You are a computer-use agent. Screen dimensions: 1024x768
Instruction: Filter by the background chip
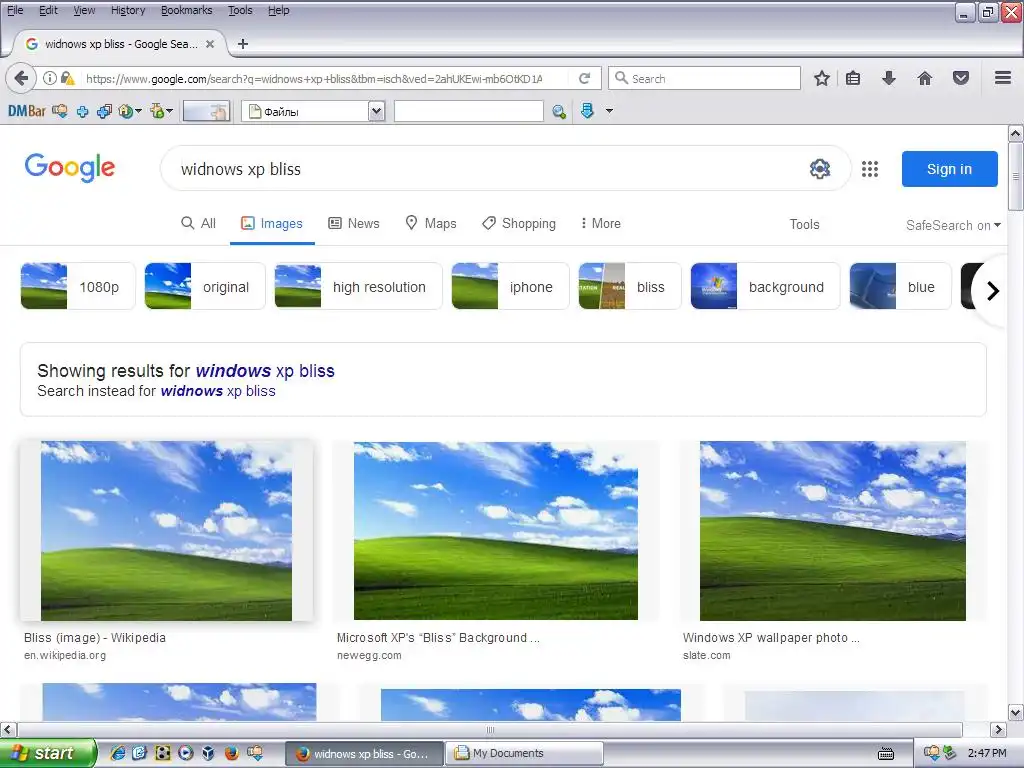click(x=765, y=286)
